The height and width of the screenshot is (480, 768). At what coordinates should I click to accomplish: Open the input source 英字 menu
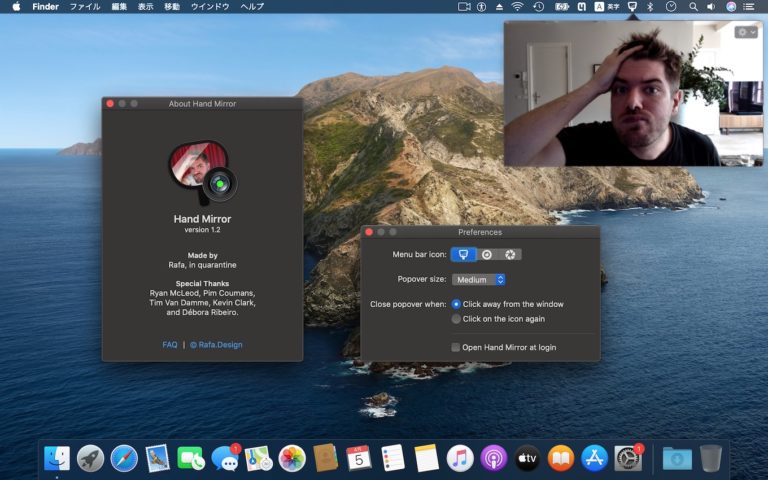[607, 6]
